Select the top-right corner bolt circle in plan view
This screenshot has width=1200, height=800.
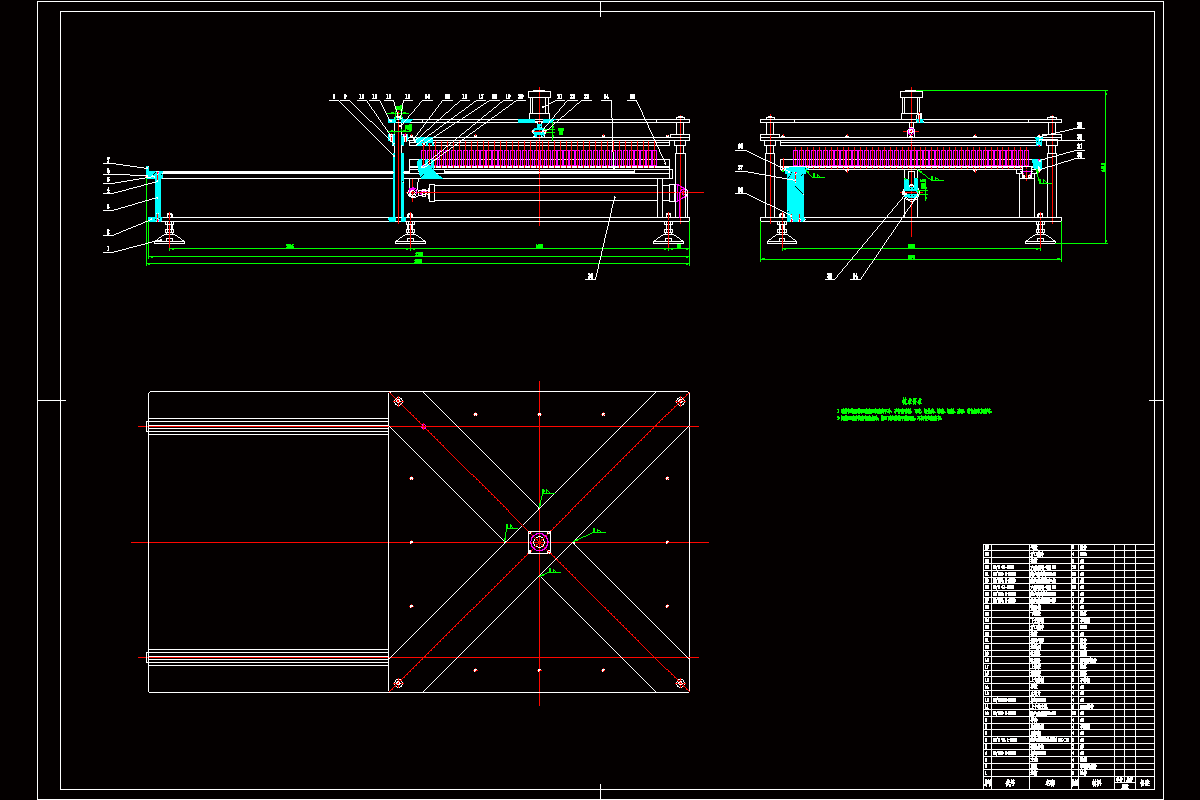pyautogui.click(x=680, y=402)
